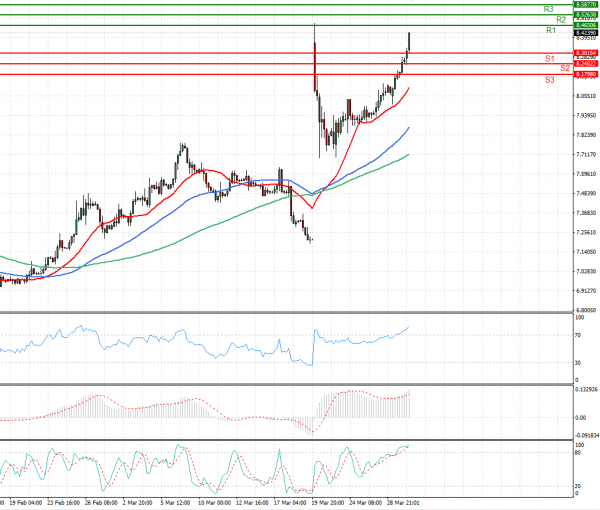Click the S2 support label
This screenshot has width=600, height=510.
(x=565, y=68)
